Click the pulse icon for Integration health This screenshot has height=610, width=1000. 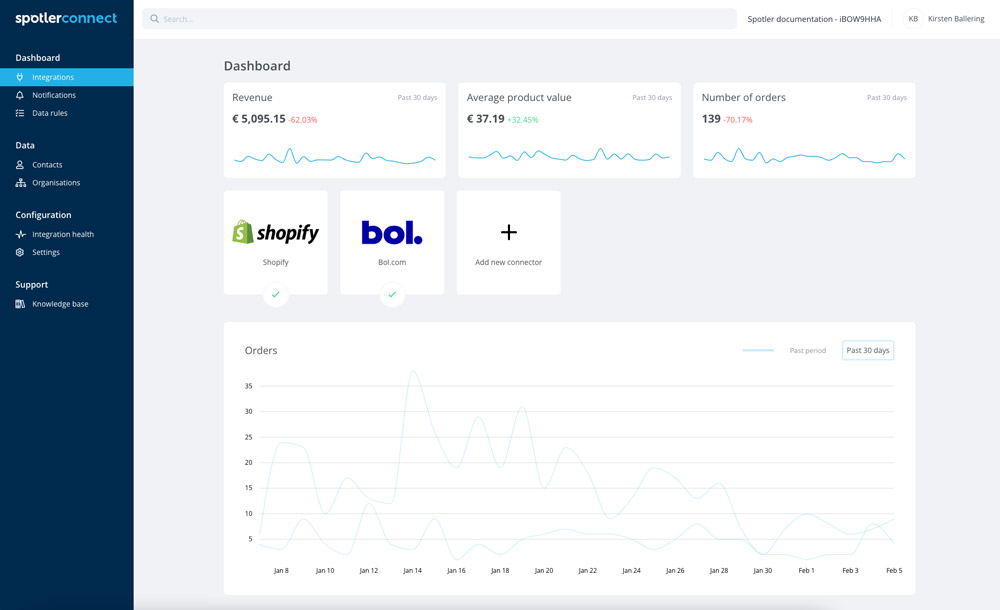coord(20,234)
